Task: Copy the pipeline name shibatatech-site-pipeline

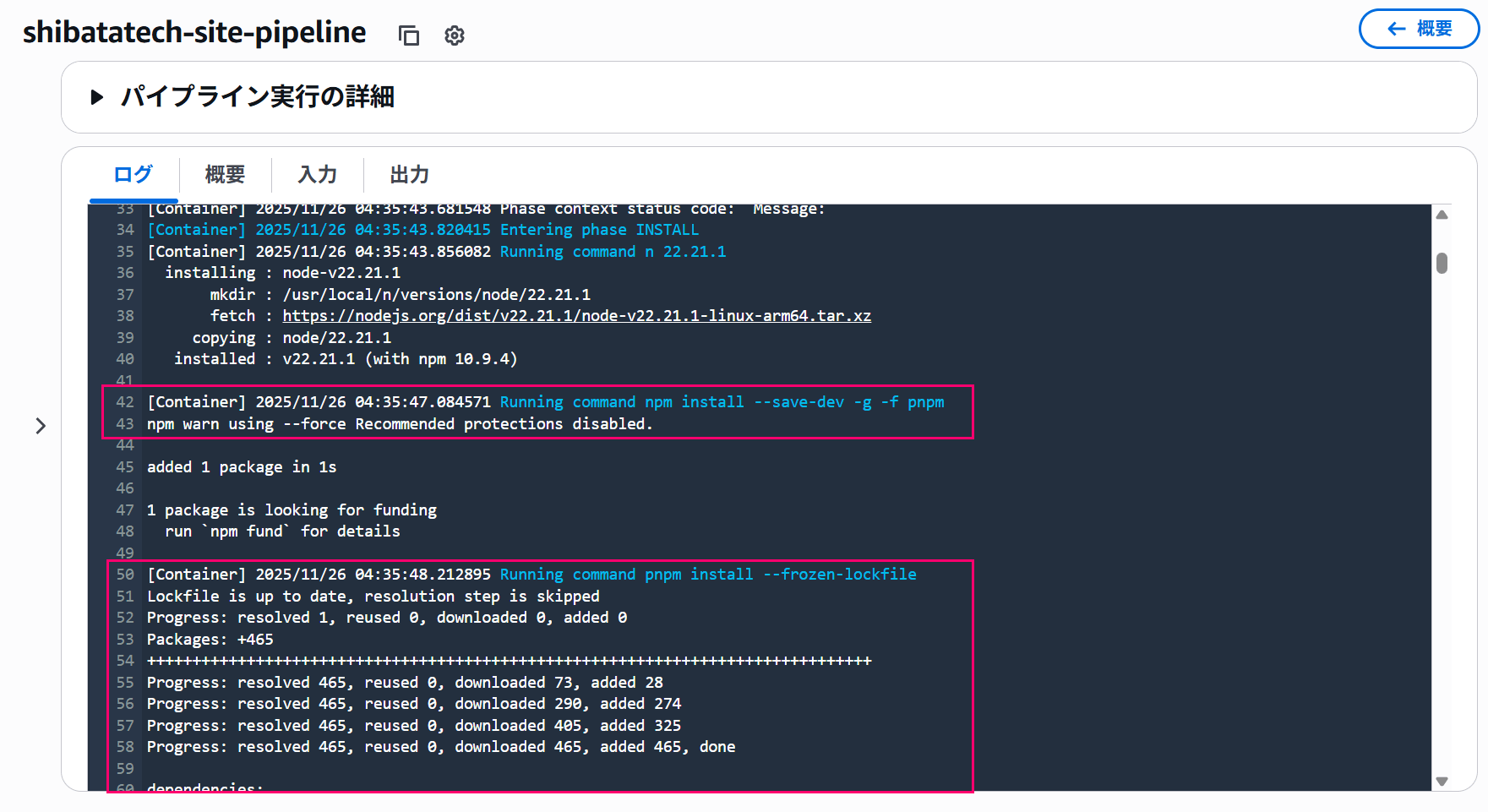Action: [409, 35]
